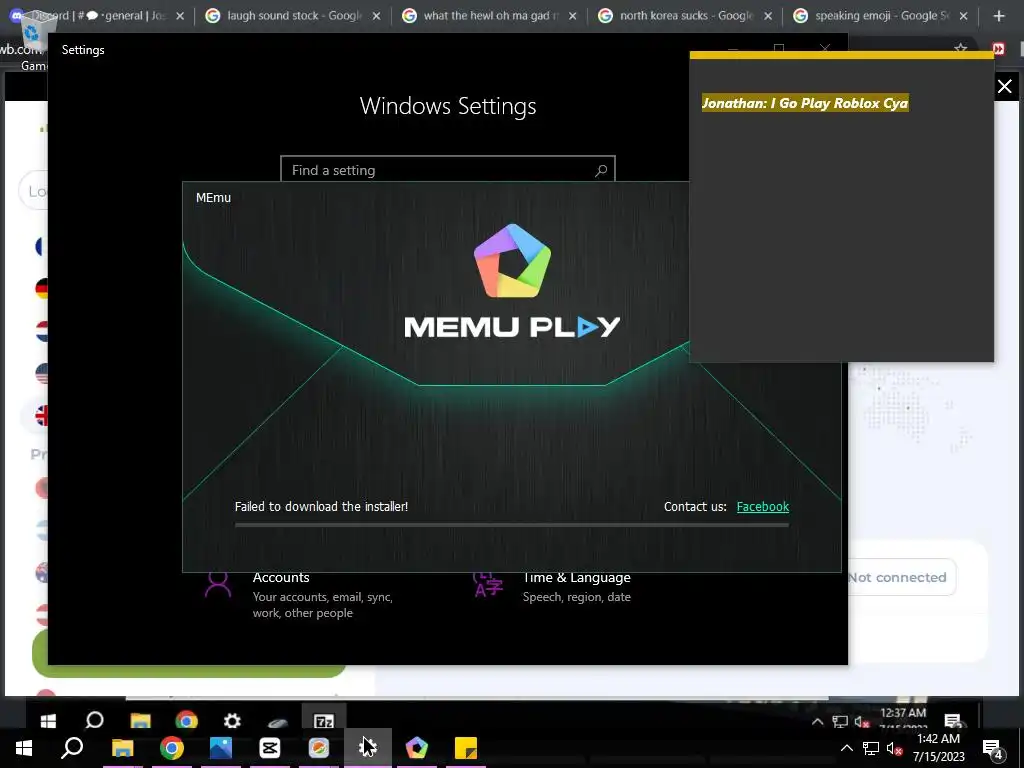Open the Facebook contact link in MEmu
This screenshot has width=1024, height=768.
point(763,506)
